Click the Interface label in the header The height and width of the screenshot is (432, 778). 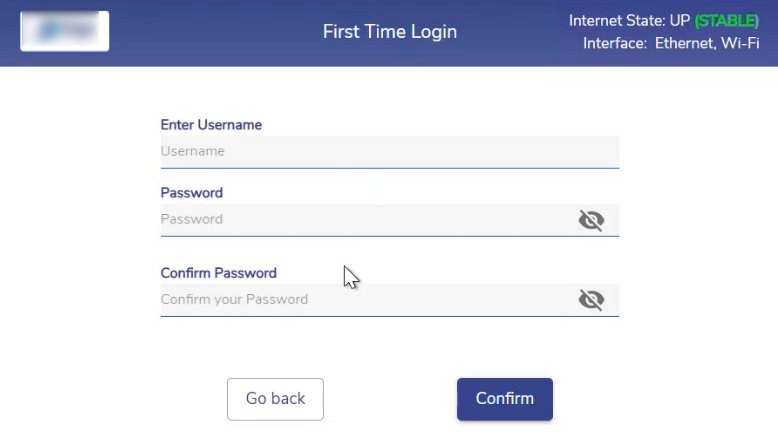[614, 43]
